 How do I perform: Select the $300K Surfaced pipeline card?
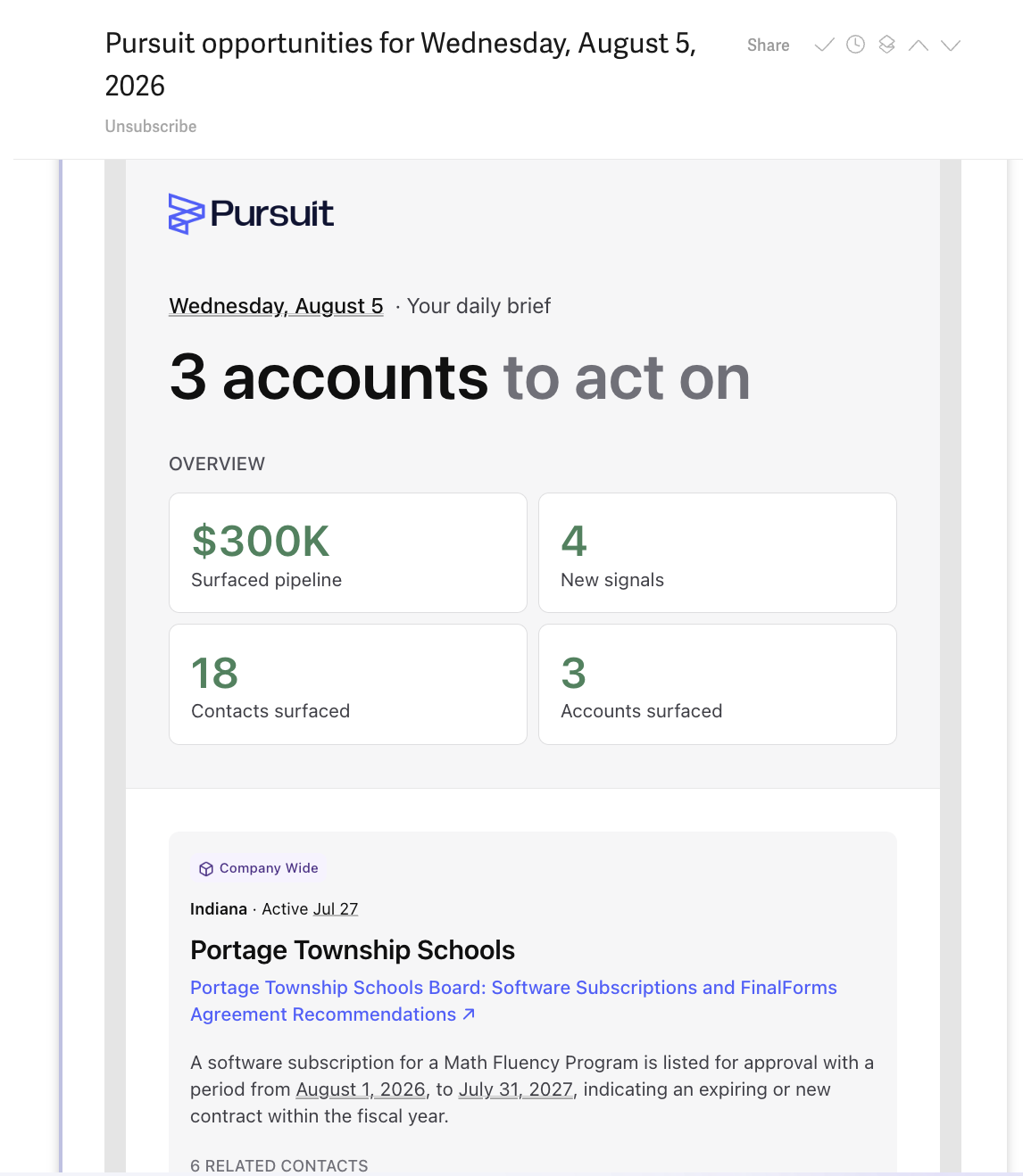point(348,553)
